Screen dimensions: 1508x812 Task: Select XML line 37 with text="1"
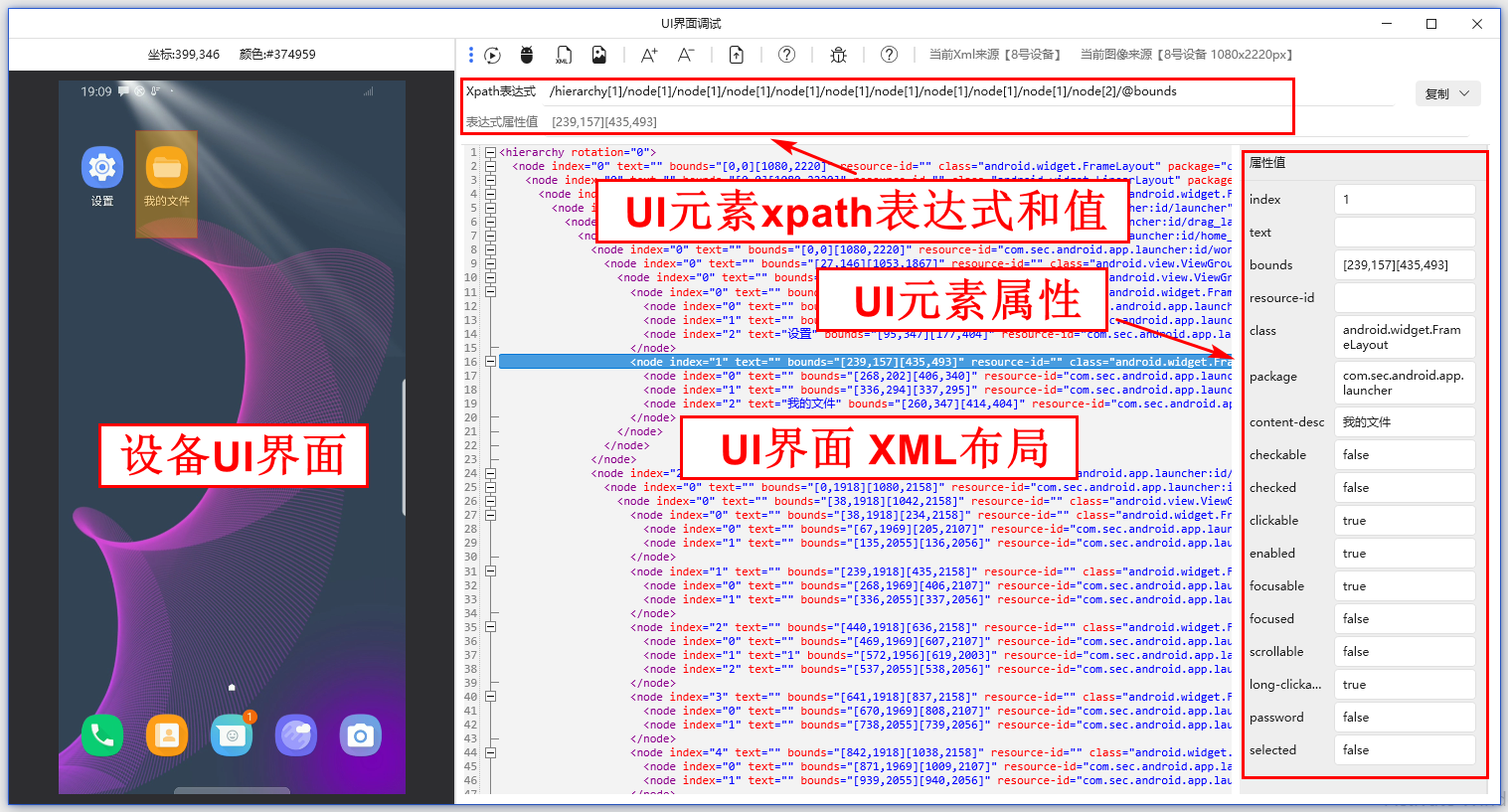pos(865,655)
